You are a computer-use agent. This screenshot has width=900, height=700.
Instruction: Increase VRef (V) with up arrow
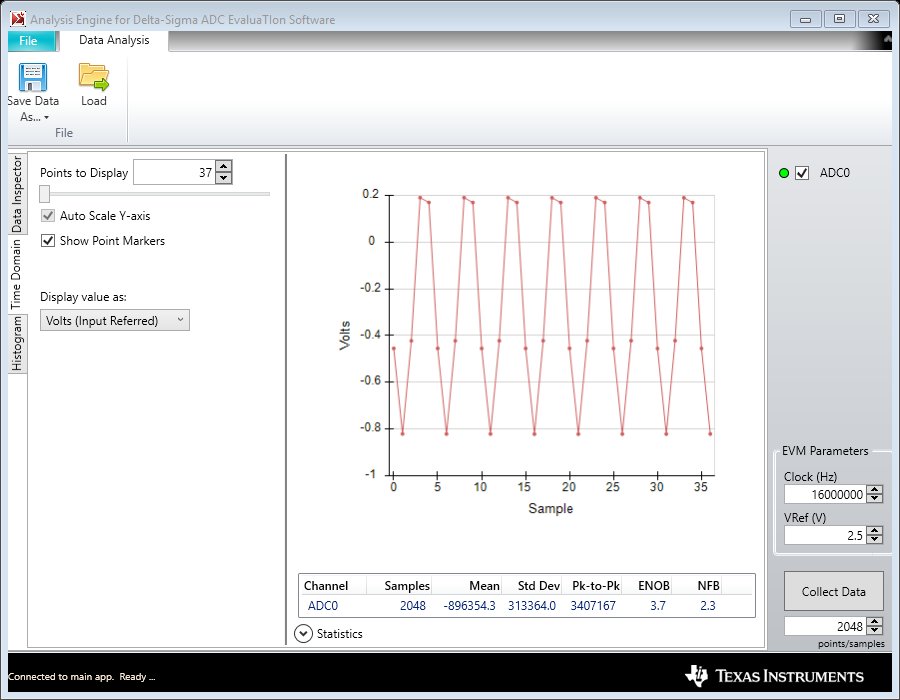tap(875, 531)
